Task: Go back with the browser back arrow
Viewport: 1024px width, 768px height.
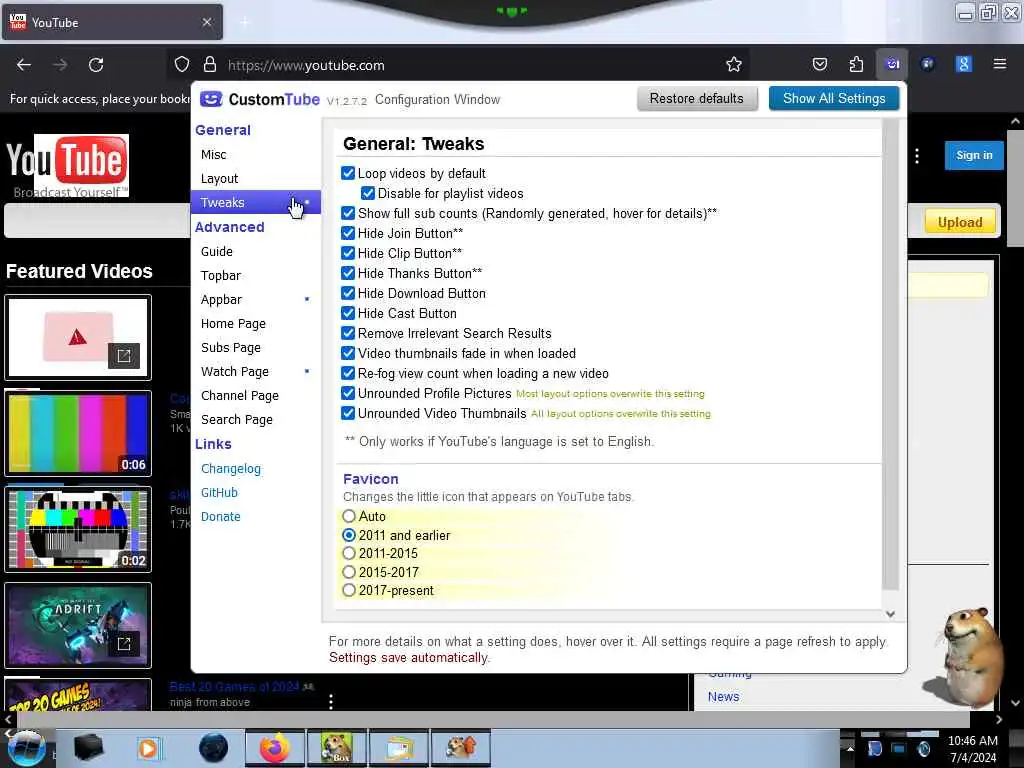Action: [24, 65]
